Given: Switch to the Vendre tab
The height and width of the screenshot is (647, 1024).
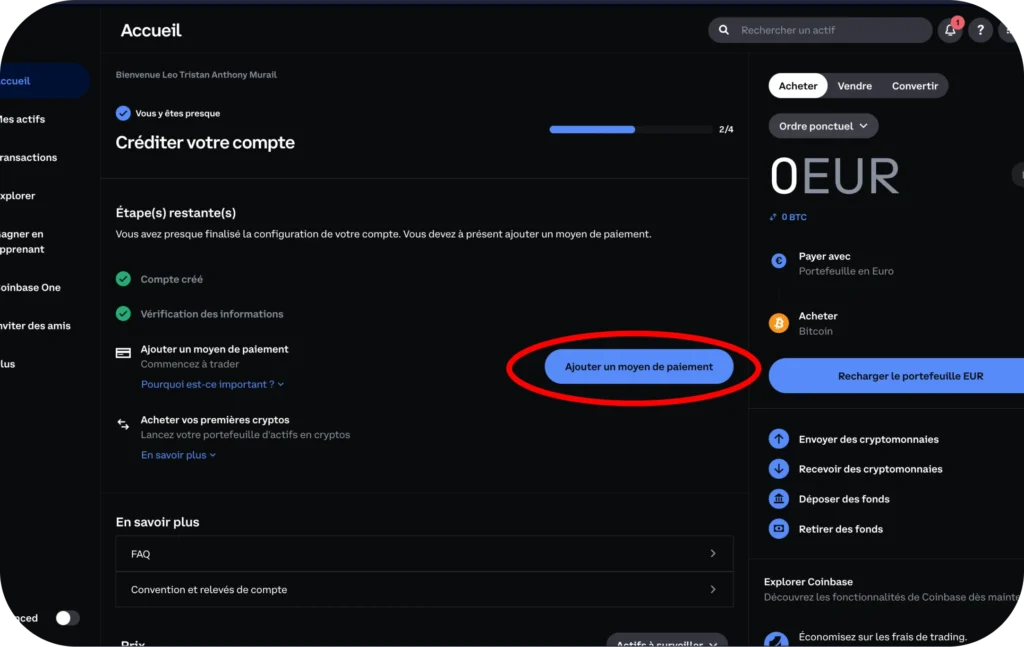Looking at the screenshot, I should pyautogui.click(x=854, y=86).
